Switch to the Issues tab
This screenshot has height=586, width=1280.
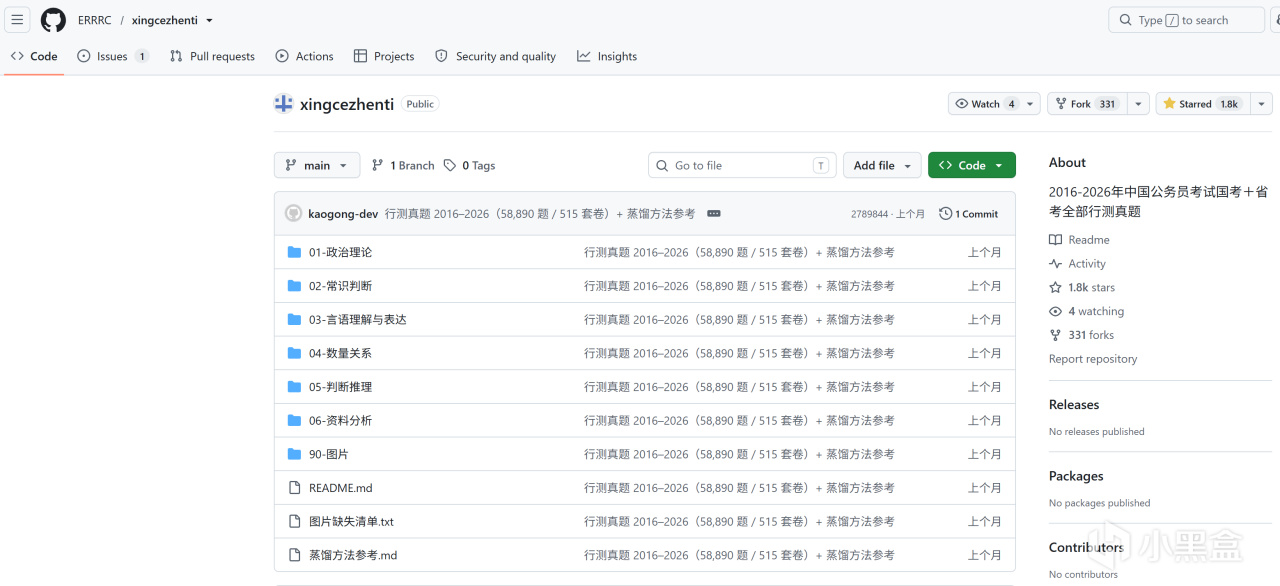click(x=113, y=56)
